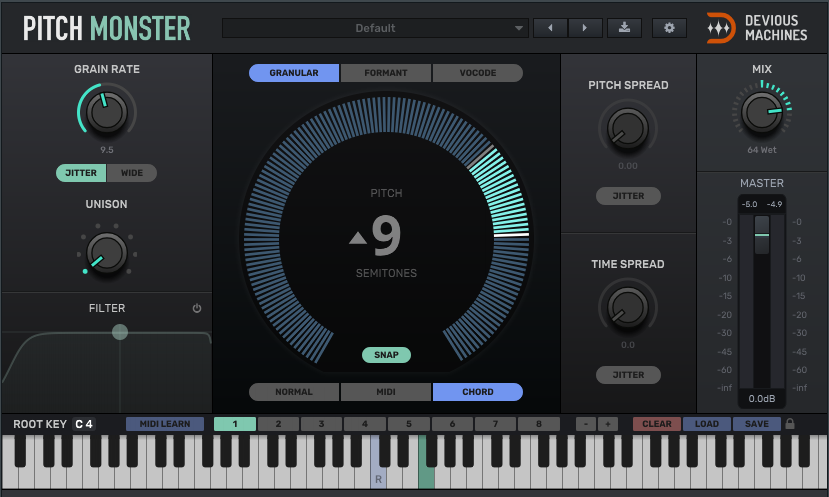The width and height of the screenshot is (829, 497).
Task: Click the pitch up triangle icon
Action: pyautogui.click(x=357, y=238)
